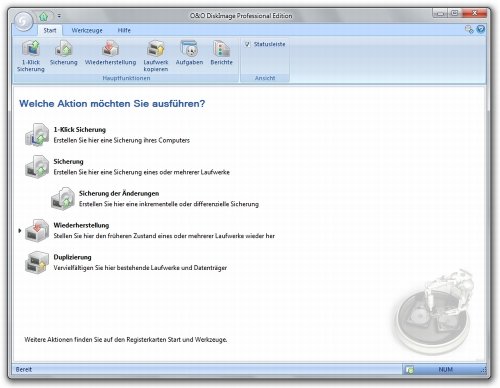The width and height of the screenshot is (500, 388).
Task: Click the round application orb button
Action: coord(23,21)
